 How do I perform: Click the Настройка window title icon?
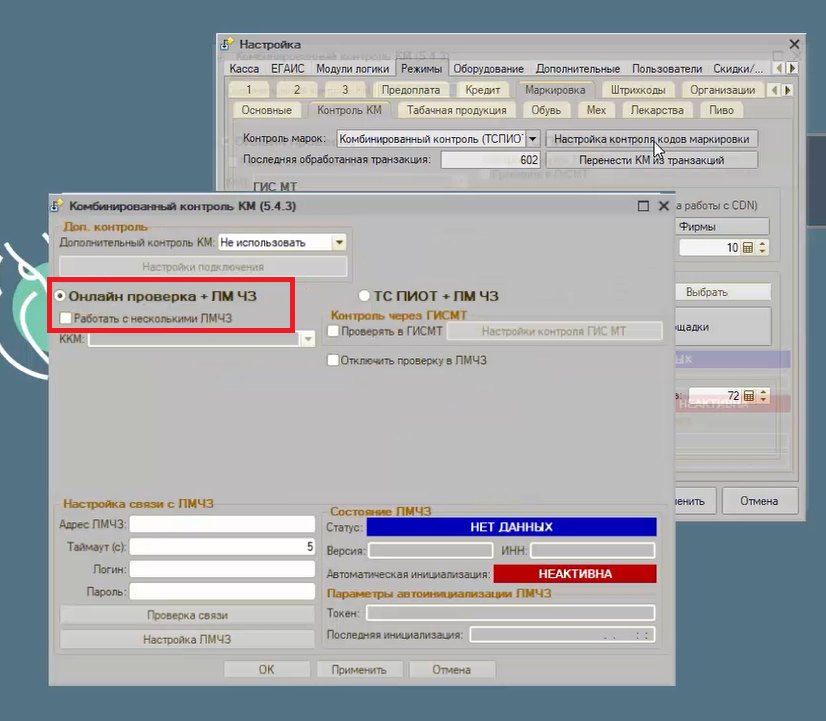(x=227, y=44)
